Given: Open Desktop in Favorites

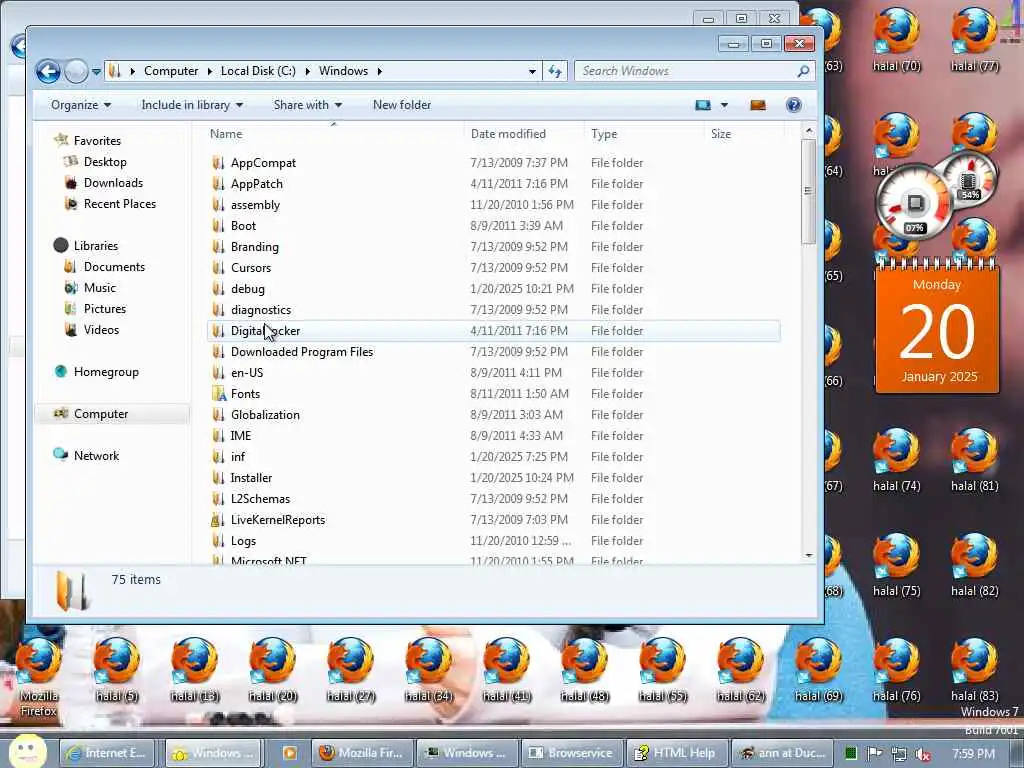Looking at the screenshot, I should tap(104, 162).
